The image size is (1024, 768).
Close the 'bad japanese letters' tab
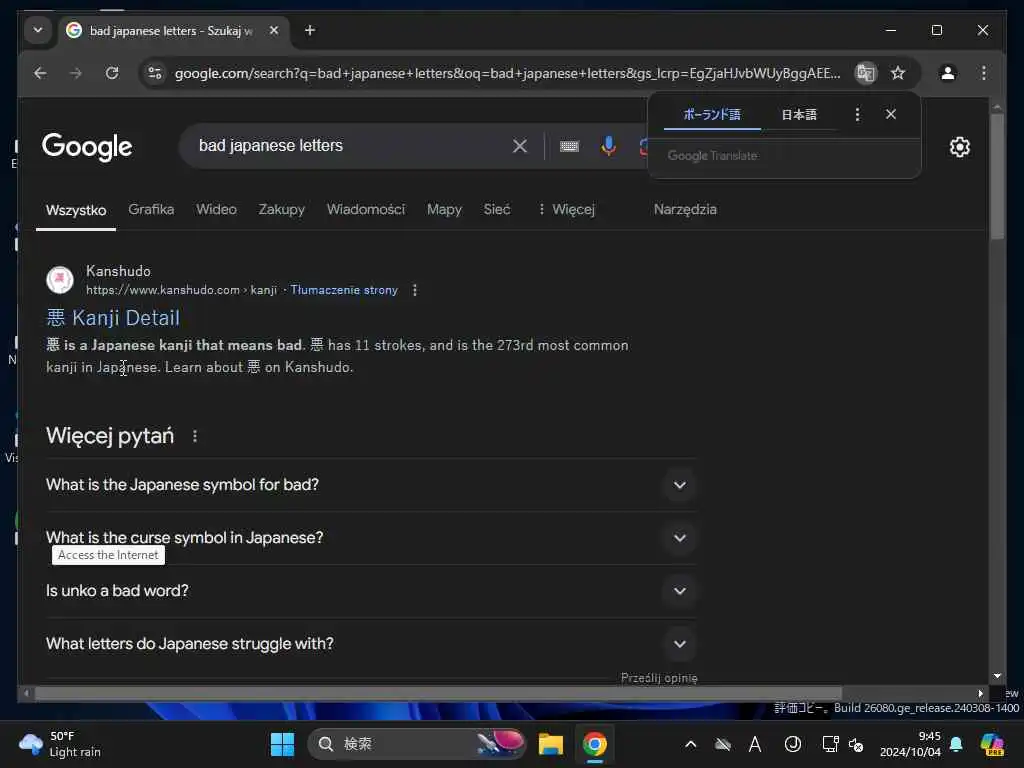[274, 30]
